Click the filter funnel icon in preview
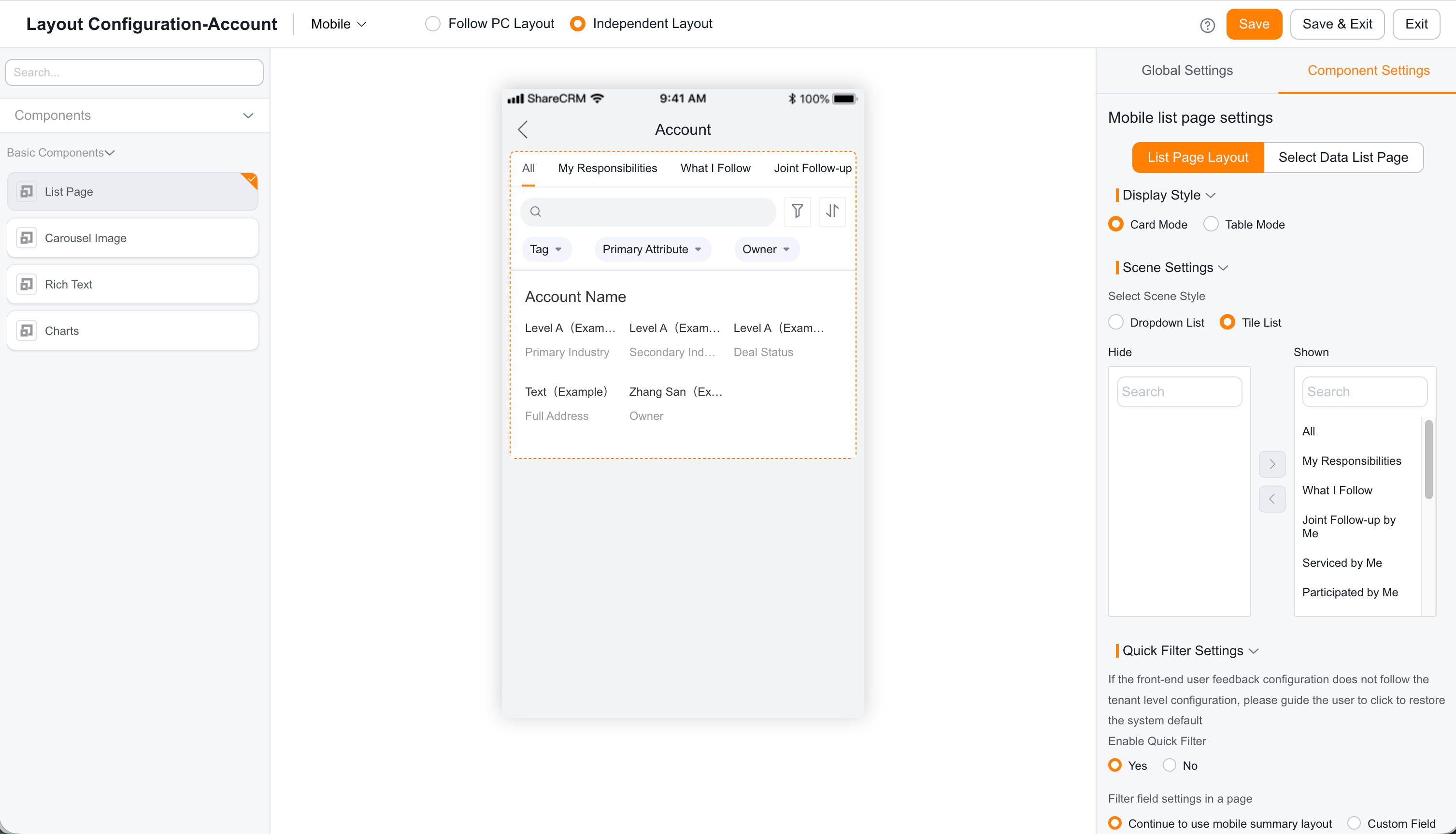 pos(797,211)
